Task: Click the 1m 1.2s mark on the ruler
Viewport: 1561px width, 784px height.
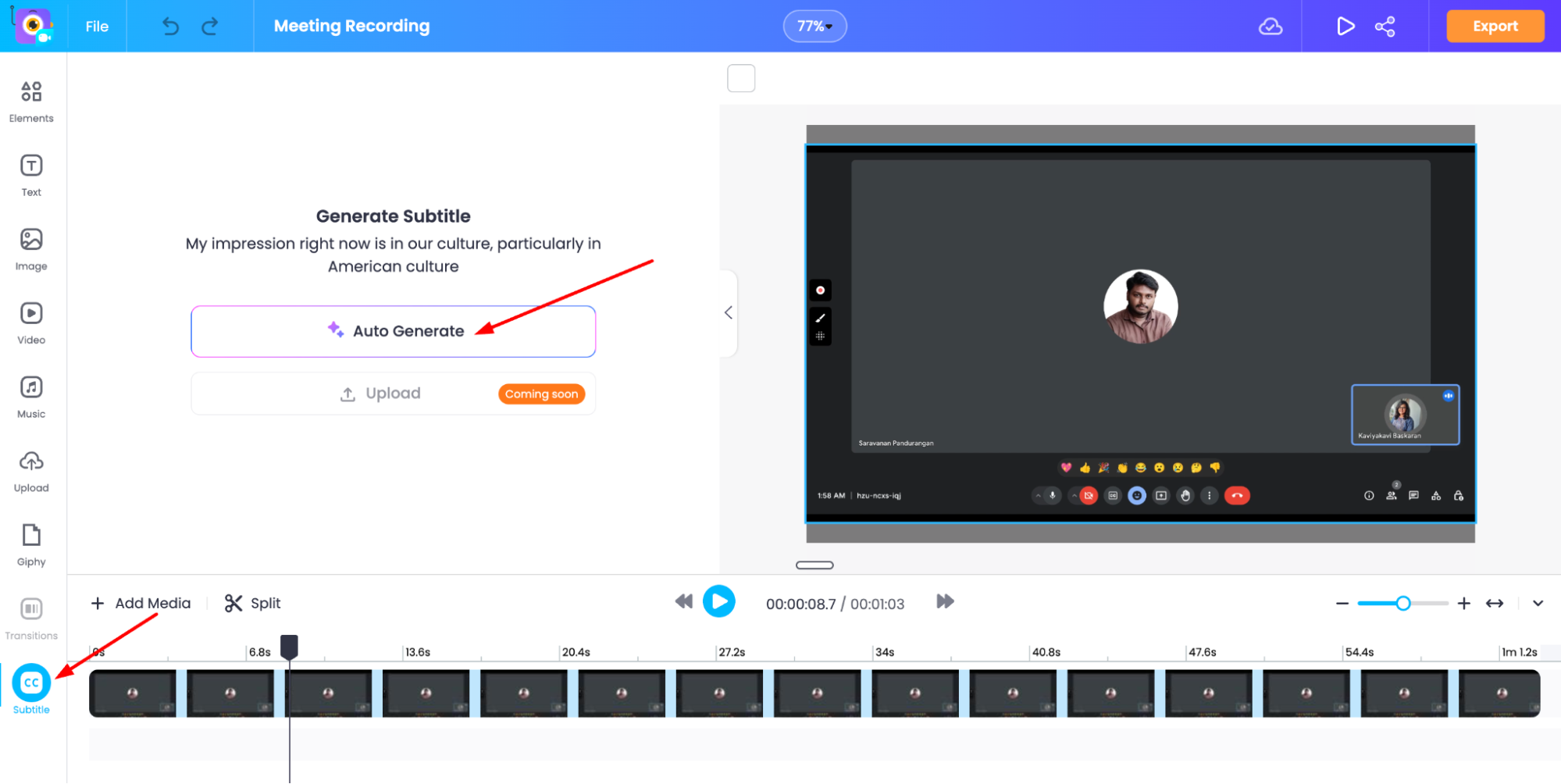Action: click(x=1520, y=652)
